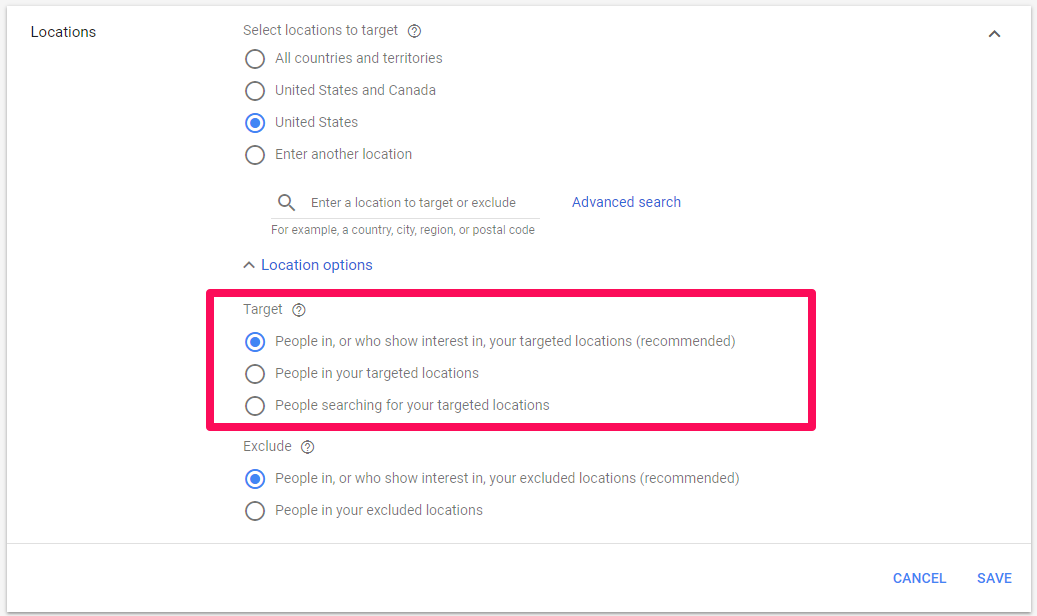Viewport: 1037px width, 616px height.
Task: Choose Enter another location option
Action: coord(256,155)
